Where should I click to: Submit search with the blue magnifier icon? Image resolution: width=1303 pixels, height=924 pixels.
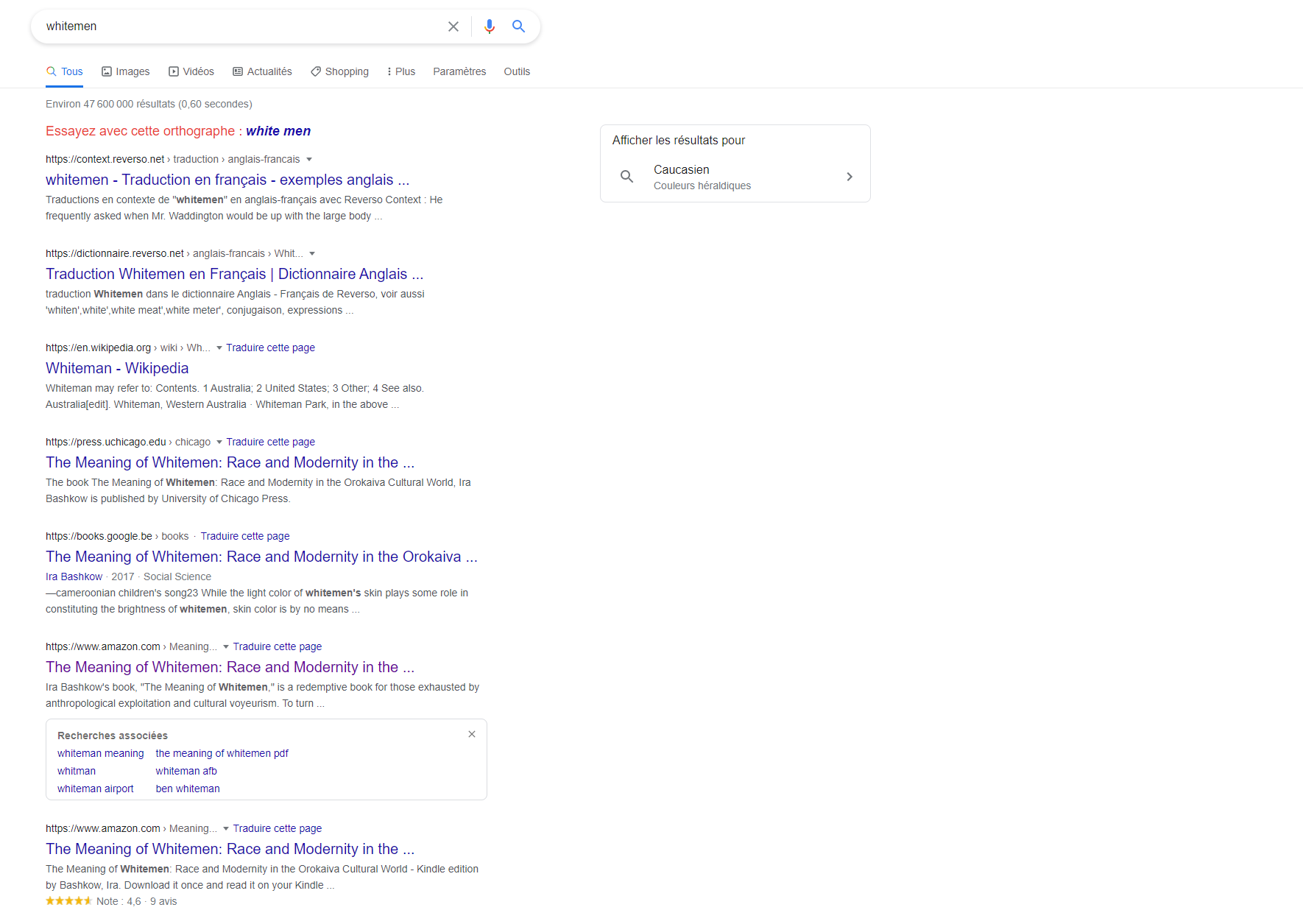(x=519, y=27)
